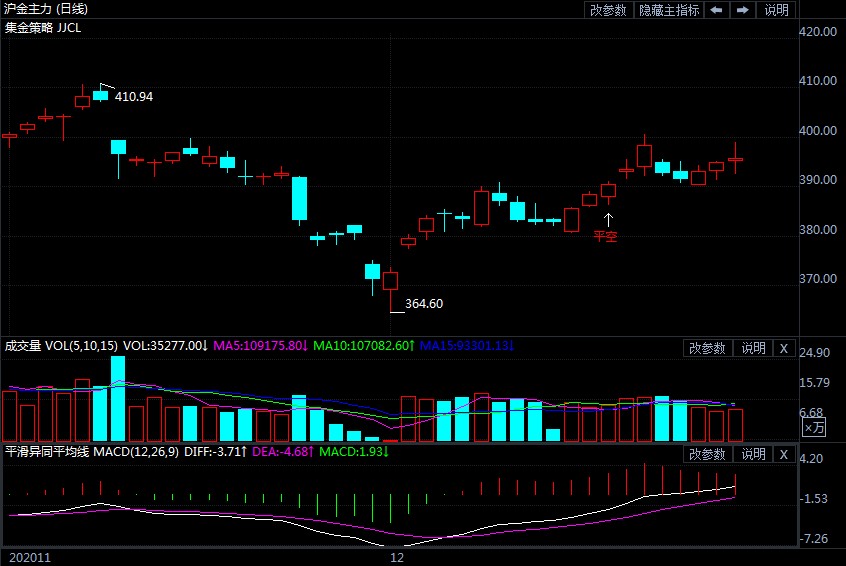This screenshot has width=846, height=566.
Task: Open 说明 in the MACD panel
Action: (753, 454)
